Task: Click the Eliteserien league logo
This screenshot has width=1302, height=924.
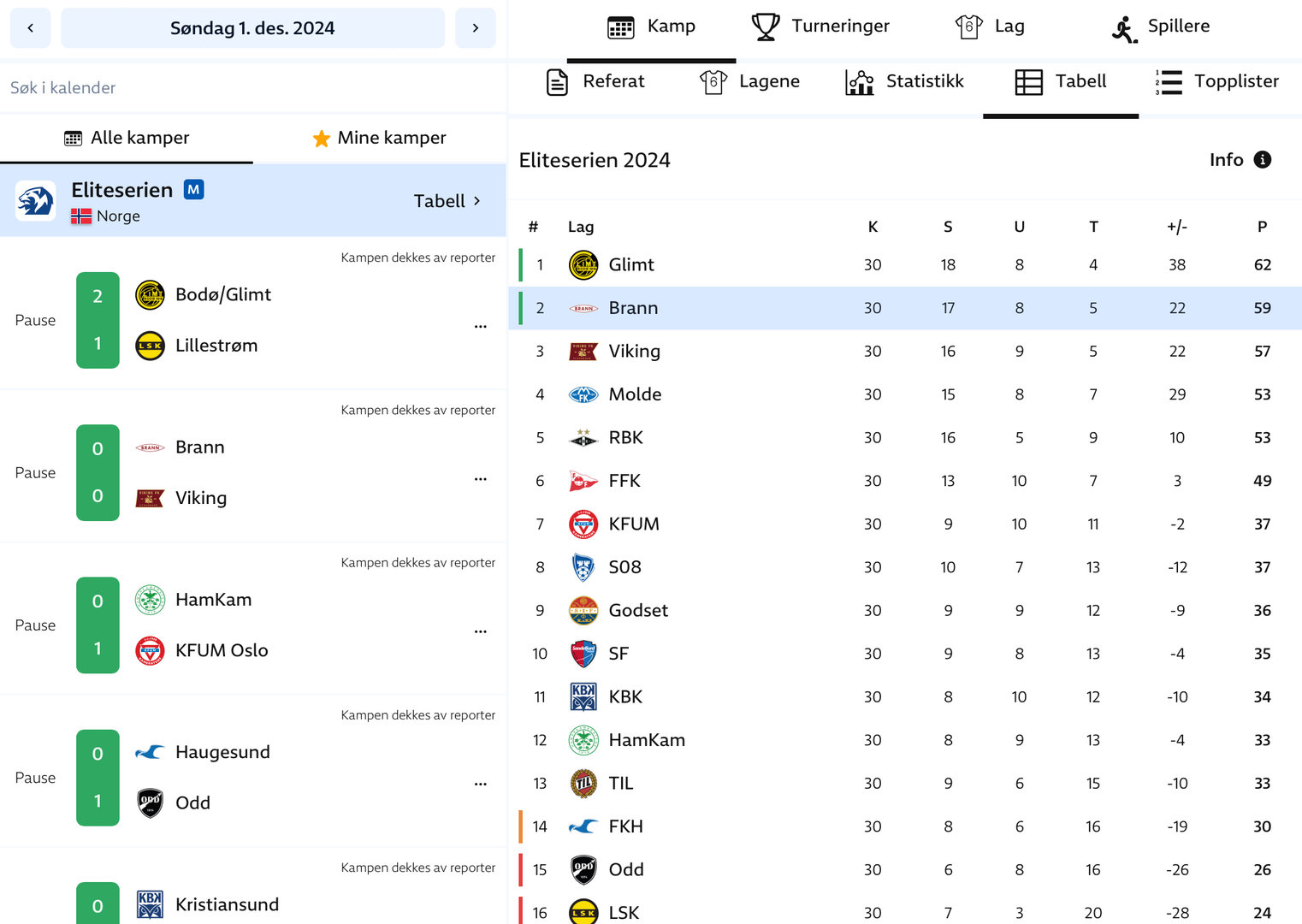Action: click(x=36, y=201)
